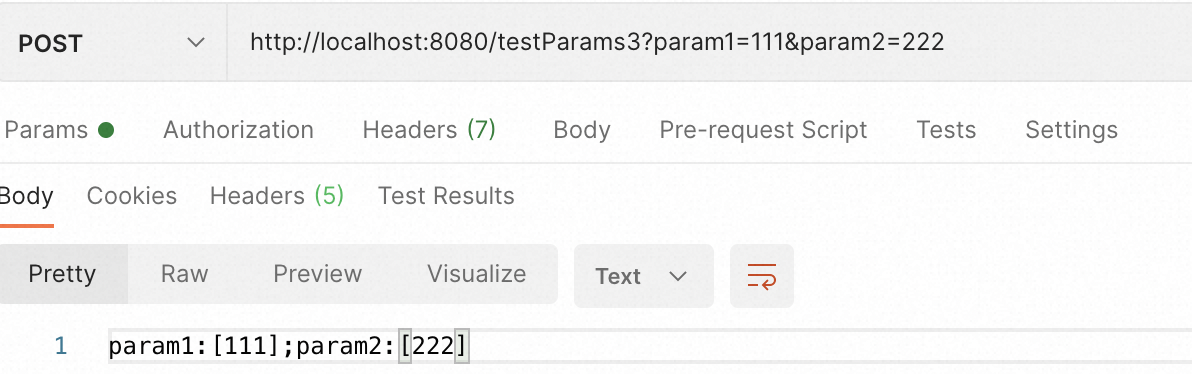
Task: Open the POST method dropdown
Action: [113, 43]
